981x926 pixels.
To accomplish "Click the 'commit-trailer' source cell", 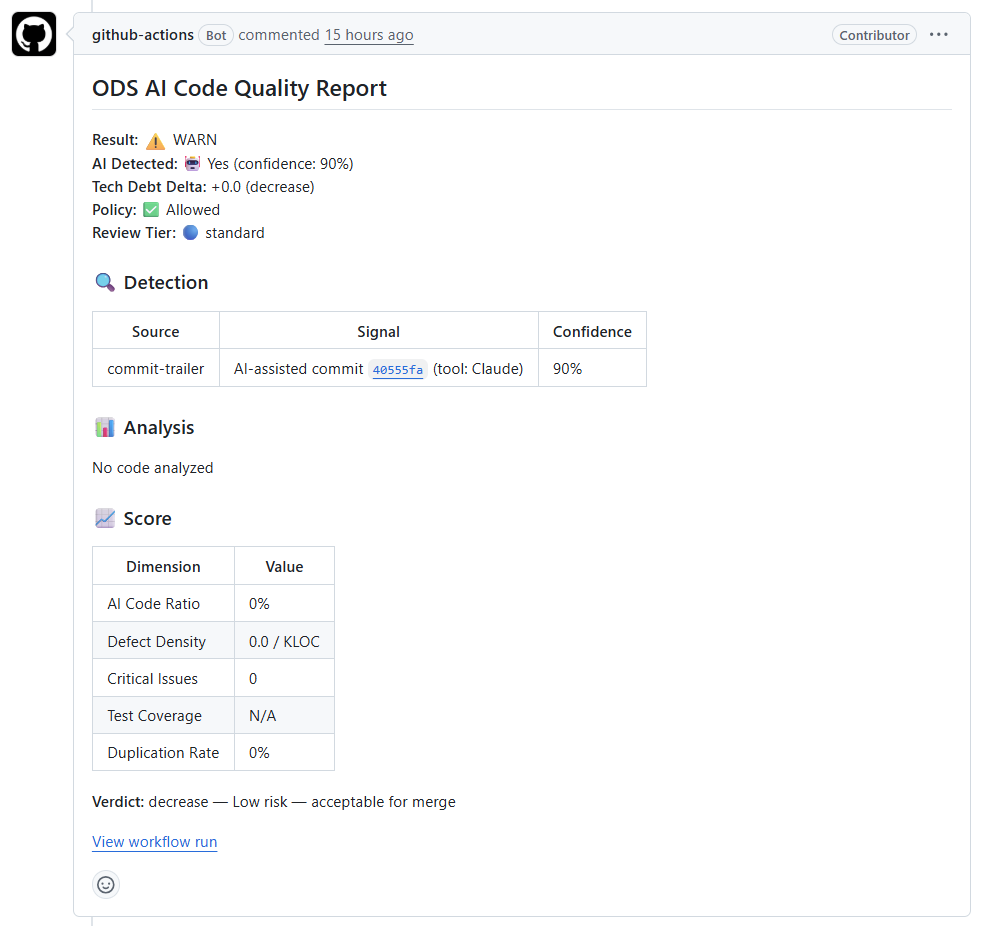I will (156, 369).
